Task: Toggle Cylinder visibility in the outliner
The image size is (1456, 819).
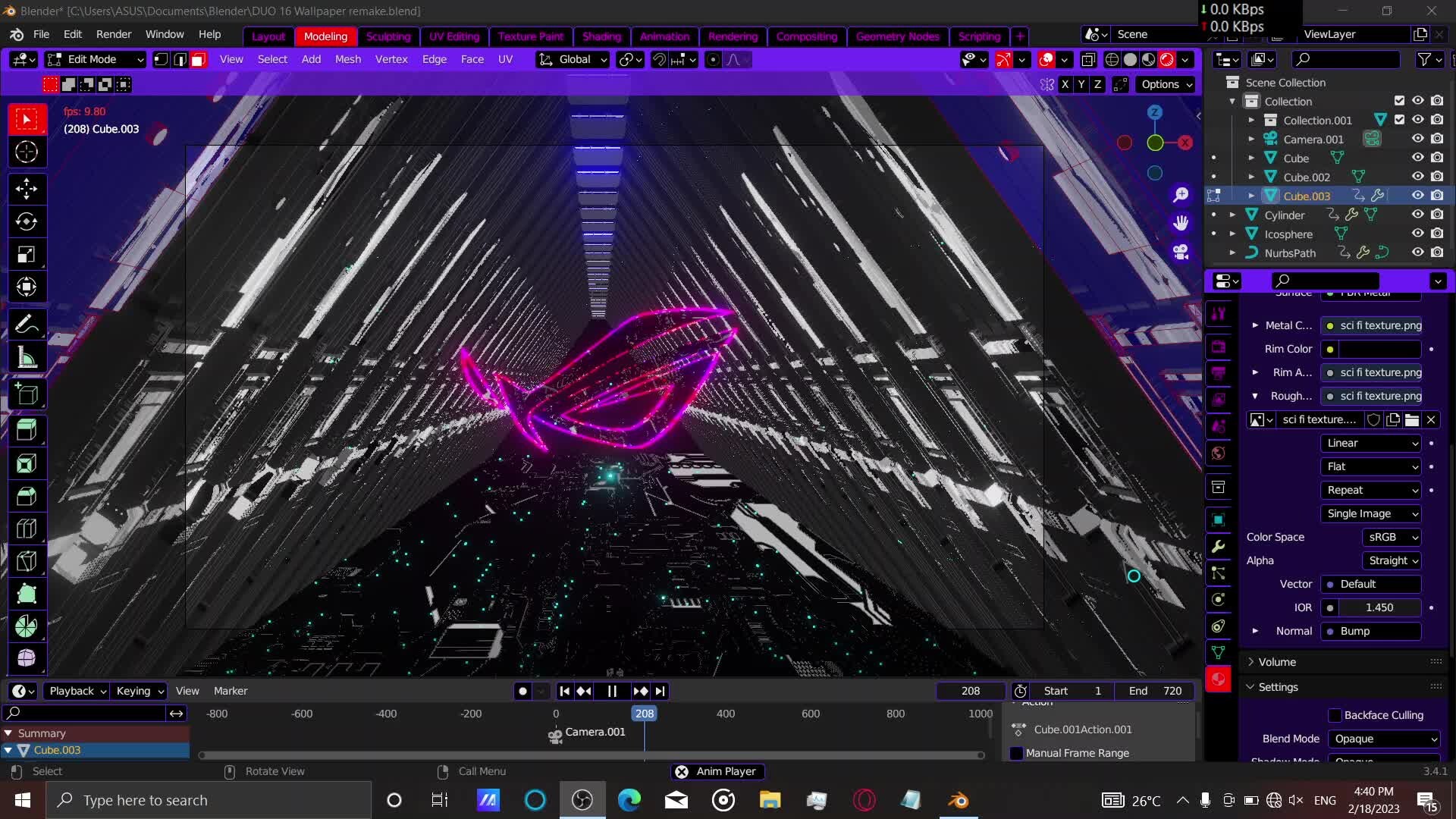Action: (1417, 215)
